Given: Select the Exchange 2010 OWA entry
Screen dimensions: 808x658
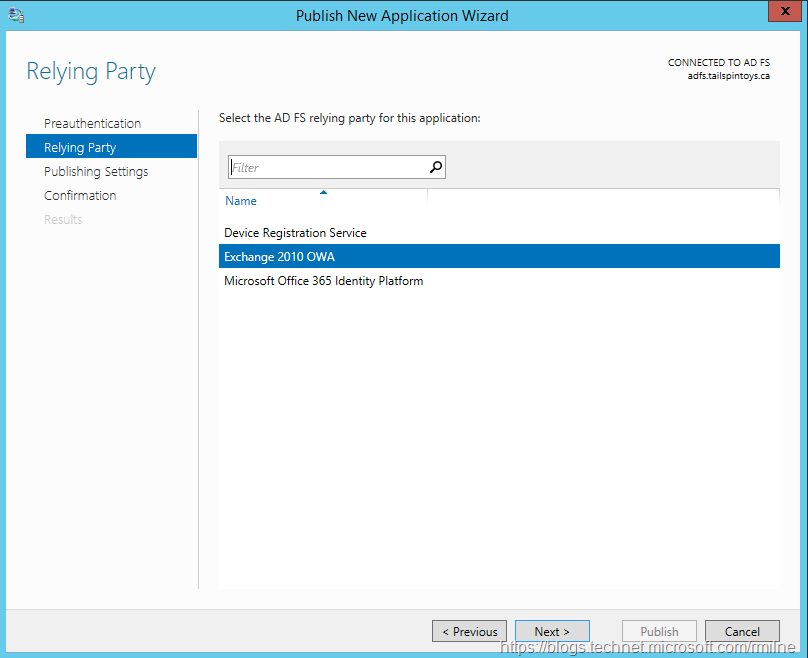Looking at the screenshot, I should click(279, 257).
